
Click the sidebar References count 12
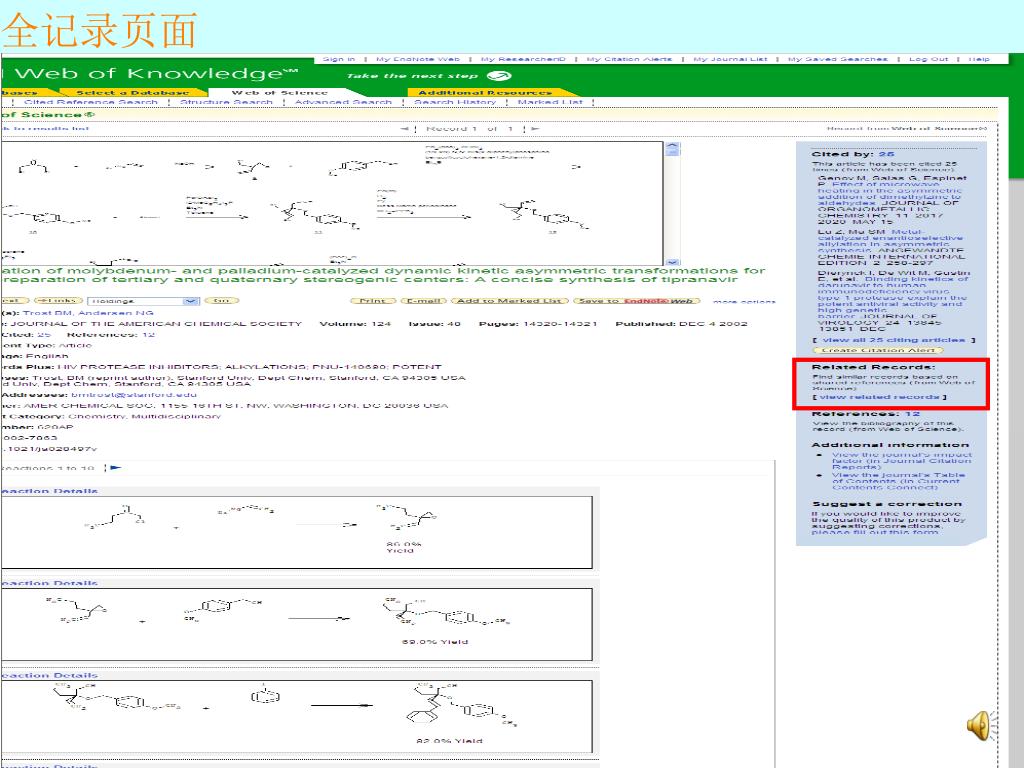click(x=912, y=413)
